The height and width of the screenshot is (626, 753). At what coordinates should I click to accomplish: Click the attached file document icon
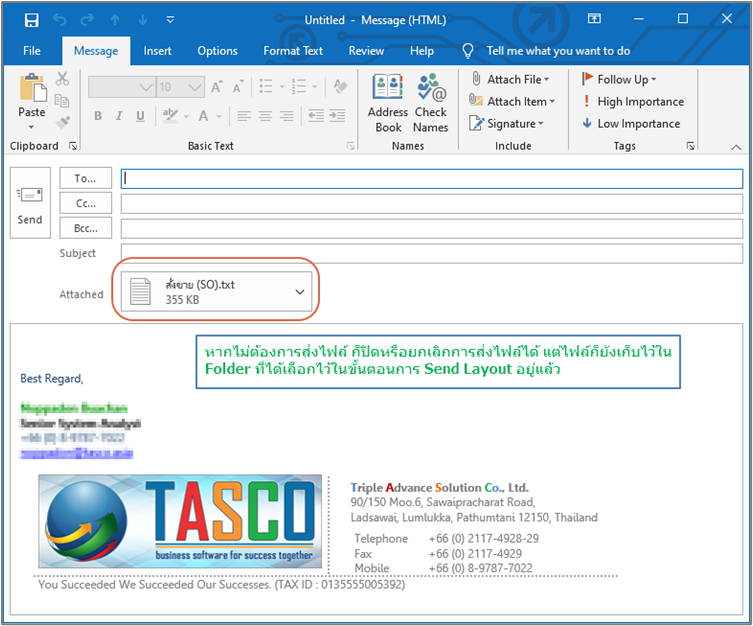(x=143, y=291)
